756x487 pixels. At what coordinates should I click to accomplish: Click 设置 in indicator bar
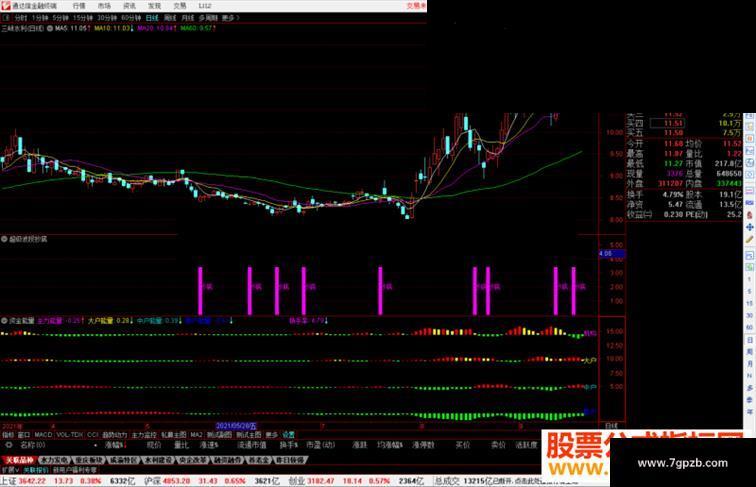(x=288, y=435)
